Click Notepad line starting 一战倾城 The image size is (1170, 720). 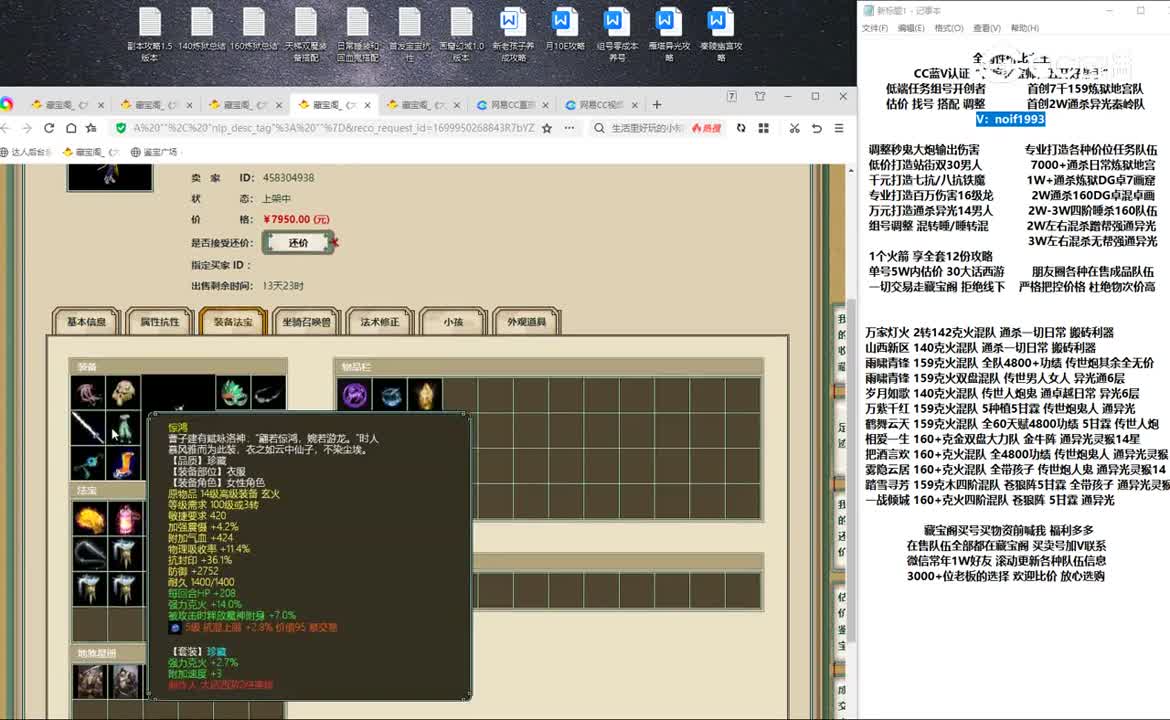989,501
